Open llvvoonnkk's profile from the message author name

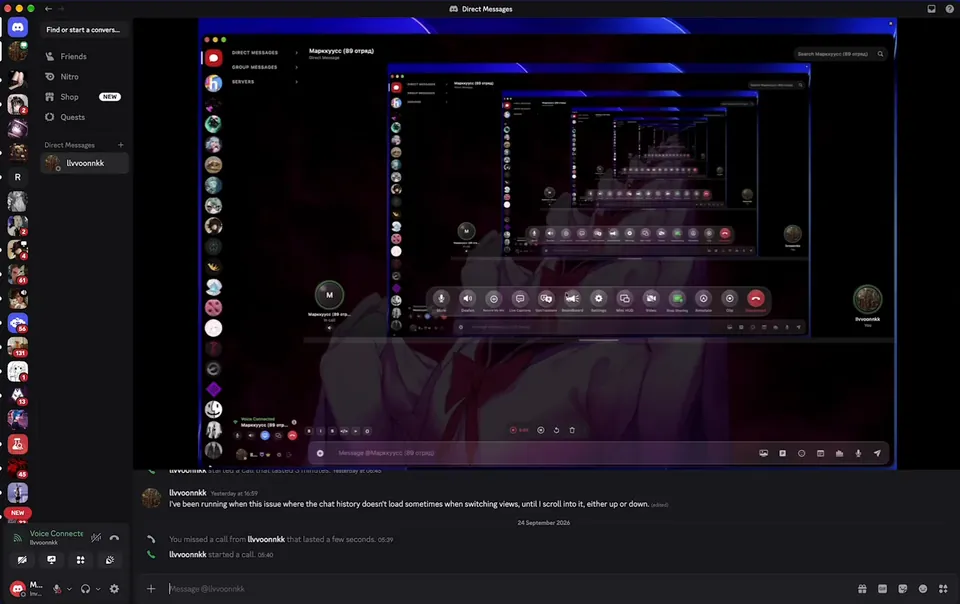pos(188,493)
